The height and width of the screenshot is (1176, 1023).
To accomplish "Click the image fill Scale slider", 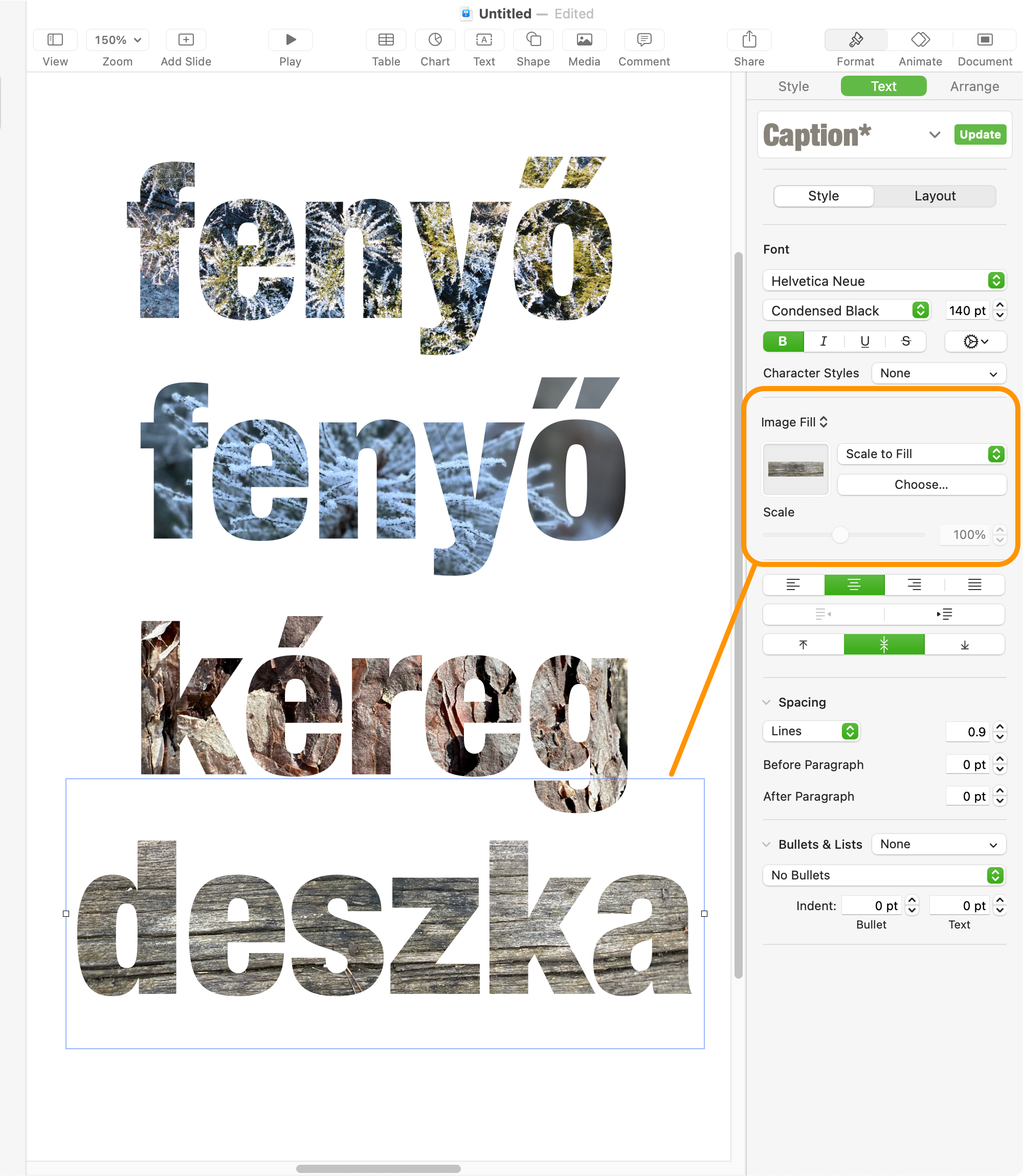I will [840, 535].
